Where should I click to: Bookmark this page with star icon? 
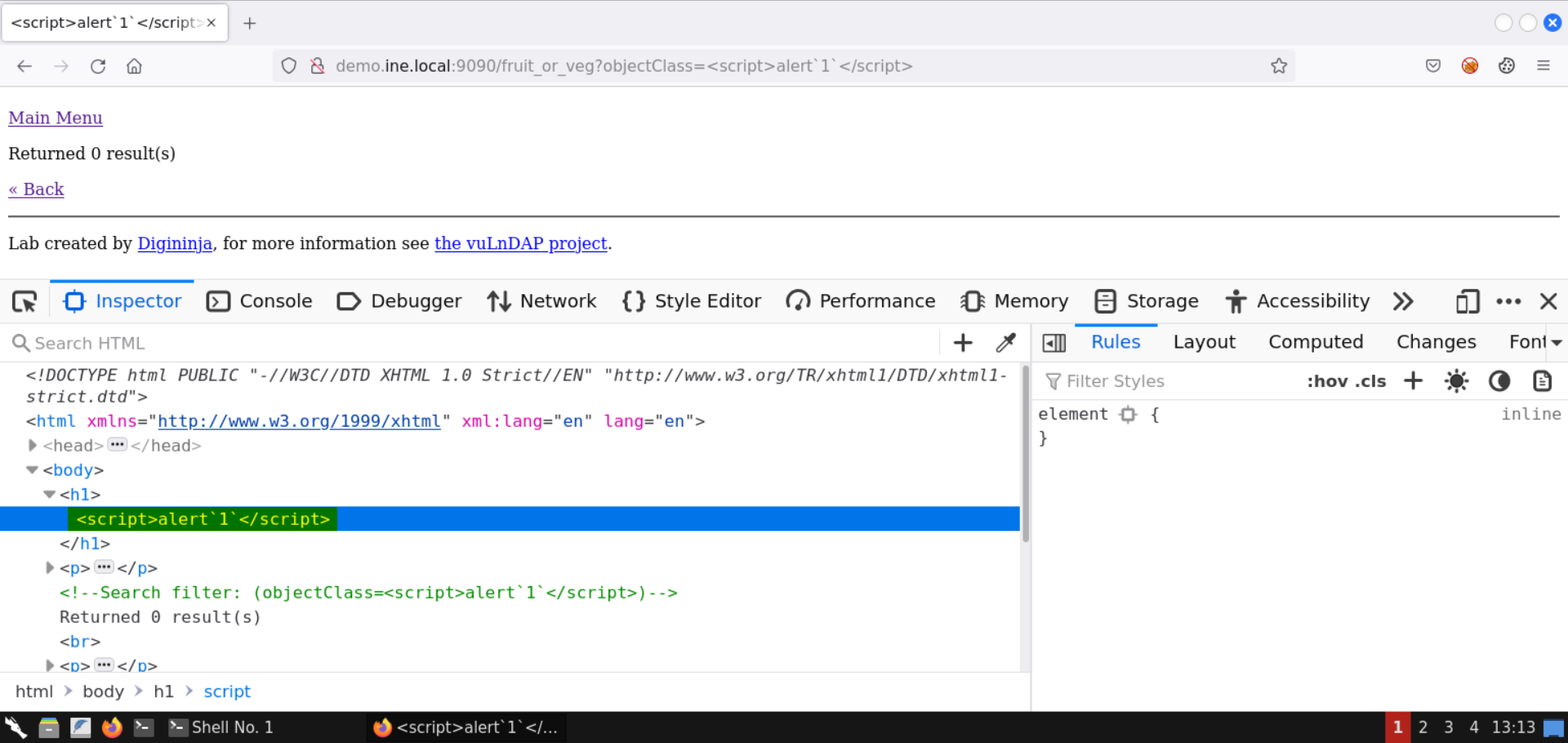[x=1278, y=66]
